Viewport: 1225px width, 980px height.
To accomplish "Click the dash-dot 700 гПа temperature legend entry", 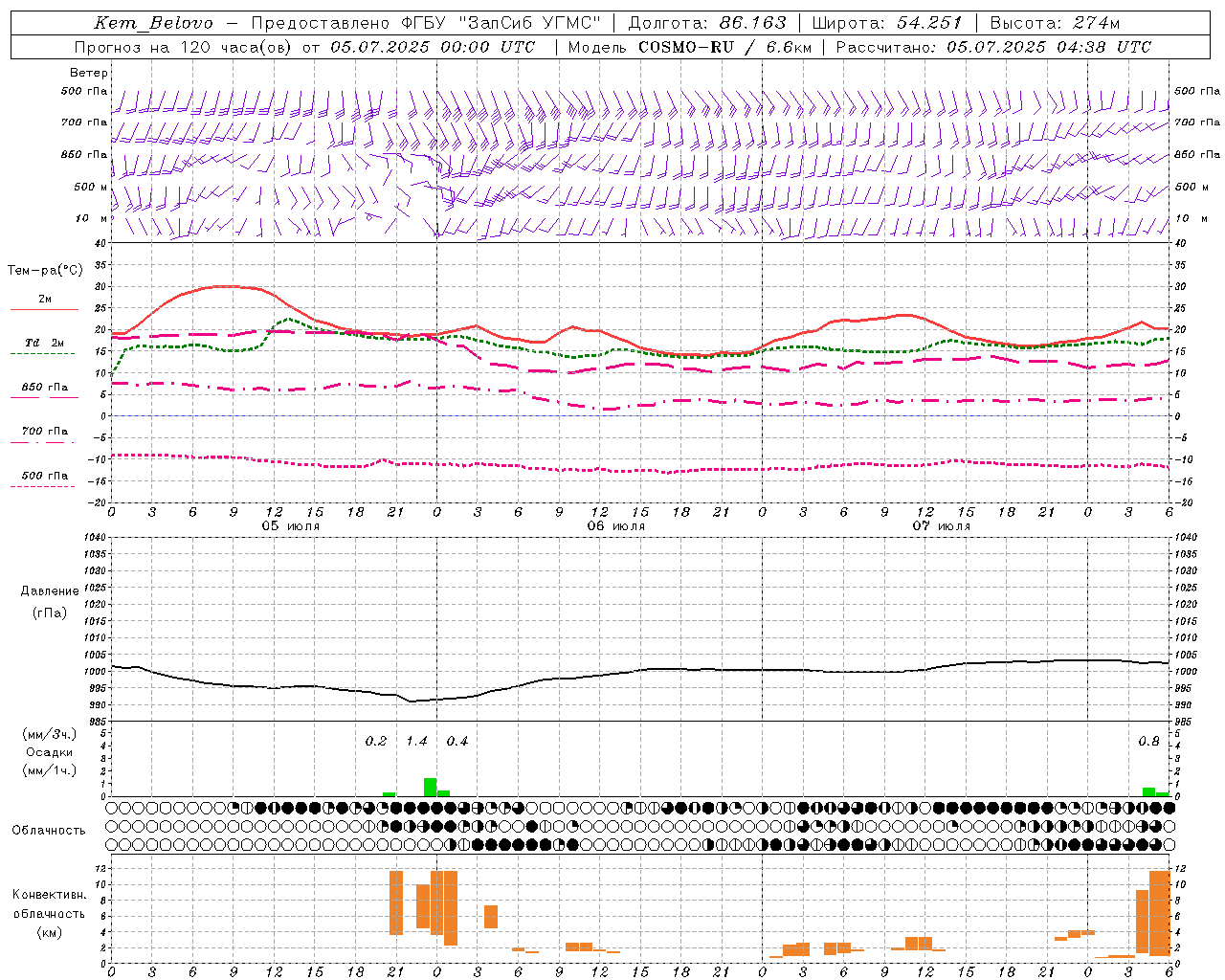I will (x=44, y=432).
